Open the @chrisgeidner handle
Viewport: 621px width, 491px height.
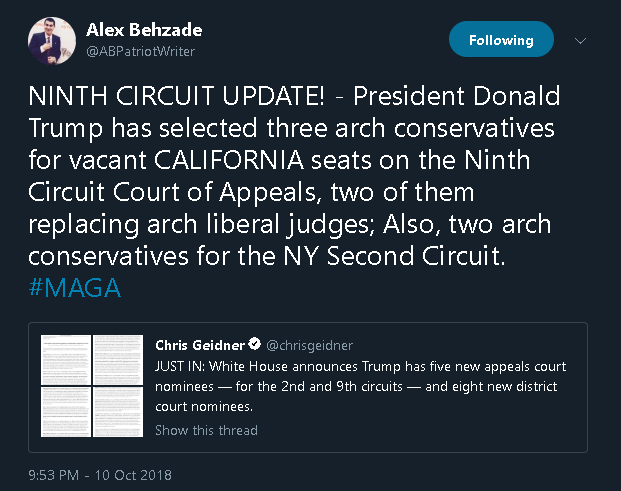pyautogui.click(x=310, y=345)
